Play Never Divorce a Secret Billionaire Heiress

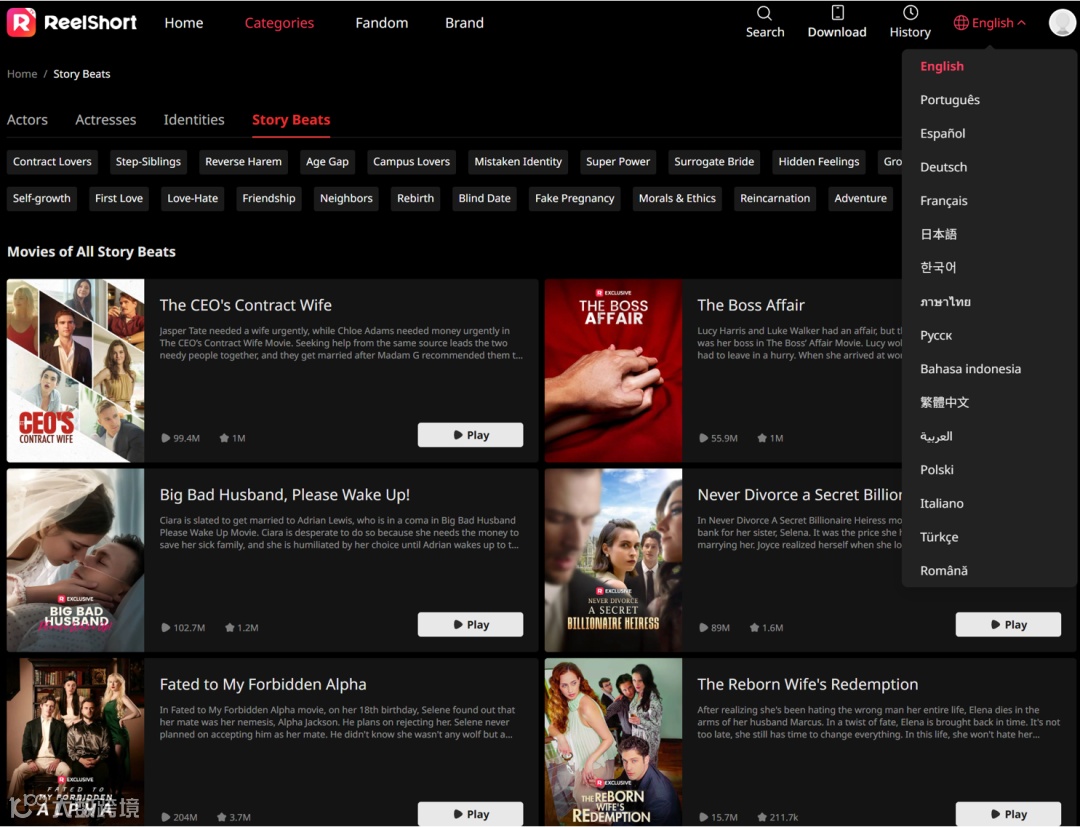coord(1008,625)
